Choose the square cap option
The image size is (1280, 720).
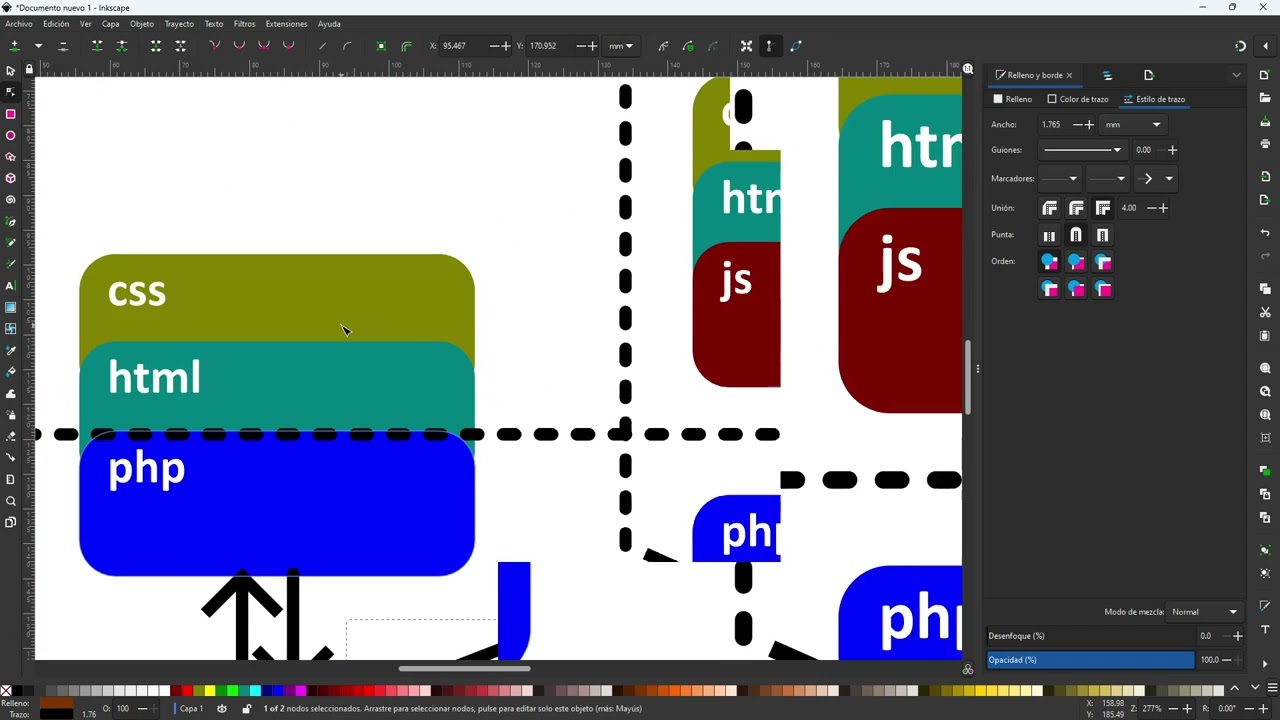(1103, 235)
